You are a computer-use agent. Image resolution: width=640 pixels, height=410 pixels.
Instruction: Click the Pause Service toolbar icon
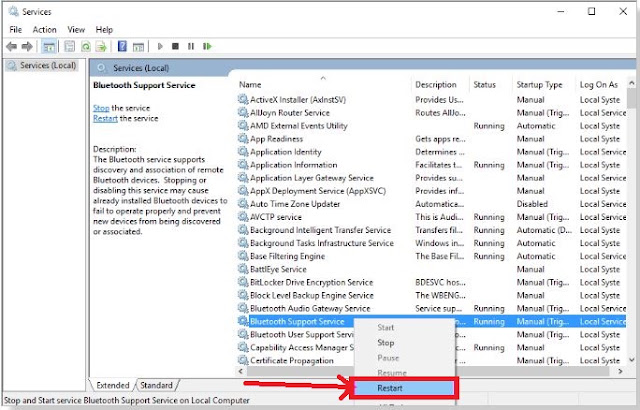[191, 46]
